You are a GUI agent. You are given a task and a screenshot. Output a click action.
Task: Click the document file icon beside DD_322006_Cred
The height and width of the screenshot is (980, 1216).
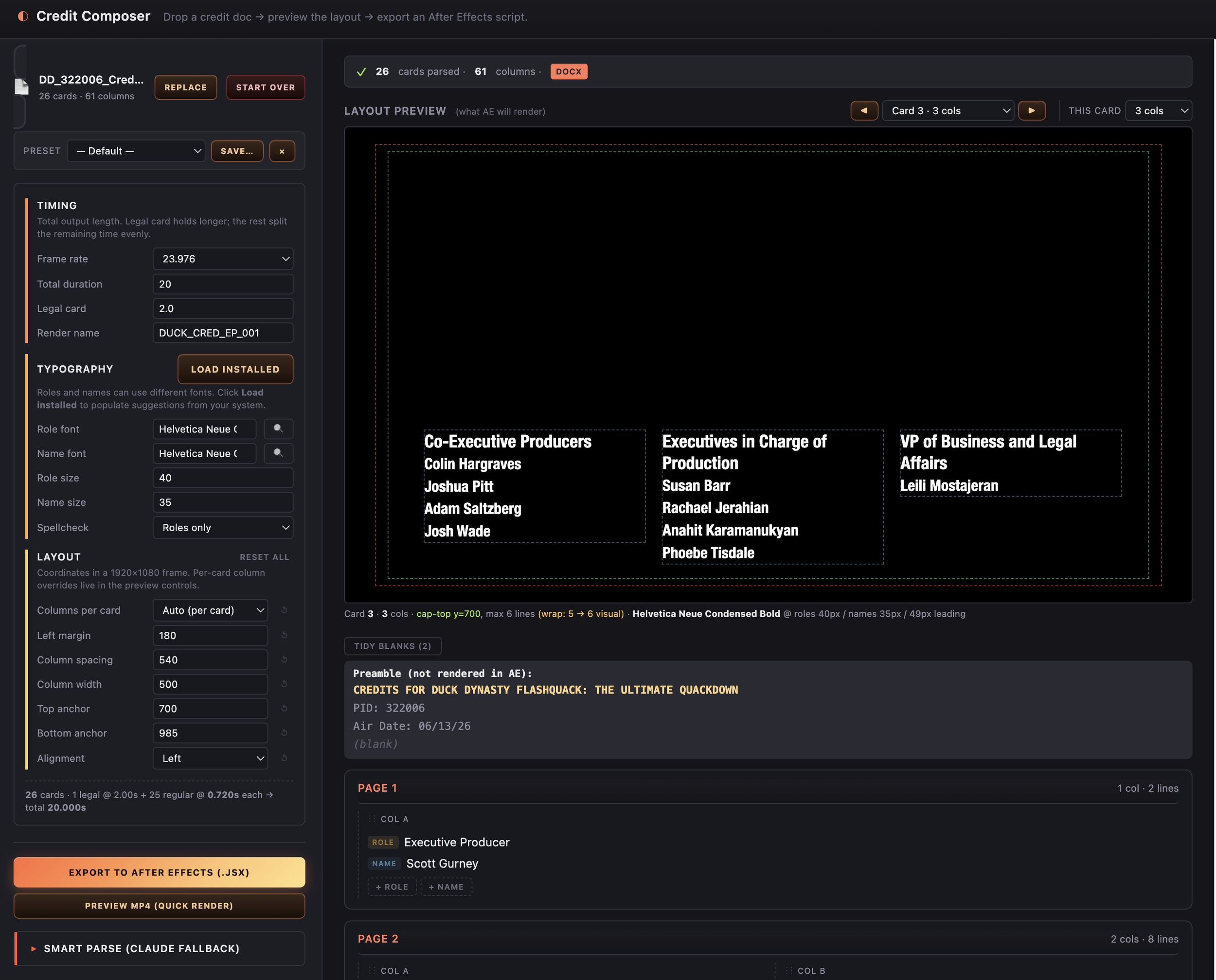point(21,87)
